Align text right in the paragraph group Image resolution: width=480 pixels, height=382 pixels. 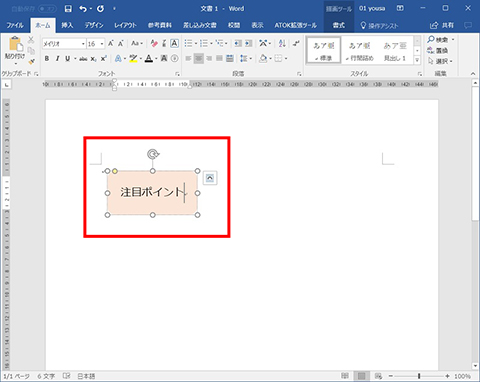(x=209, y=59)
